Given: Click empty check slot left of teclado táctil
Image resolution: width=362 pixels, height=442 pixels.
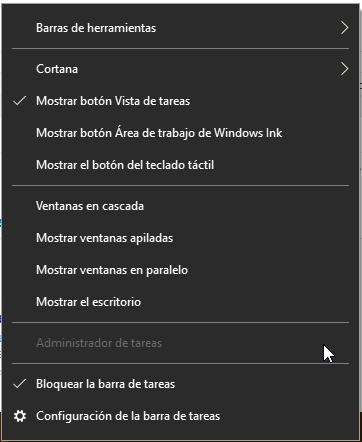Looking at the screenshot, I should pyautogui.click(x=20, y=165).
